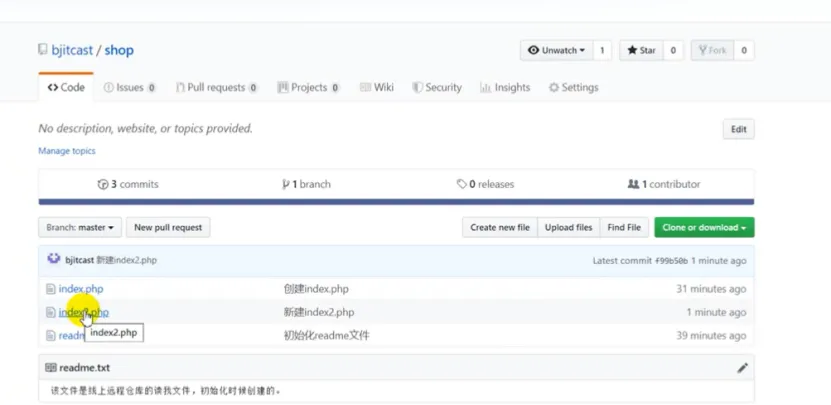Viewport: 831px width, 405px height.
Task: Switch to the Pull requests tab
Action: 217,87
